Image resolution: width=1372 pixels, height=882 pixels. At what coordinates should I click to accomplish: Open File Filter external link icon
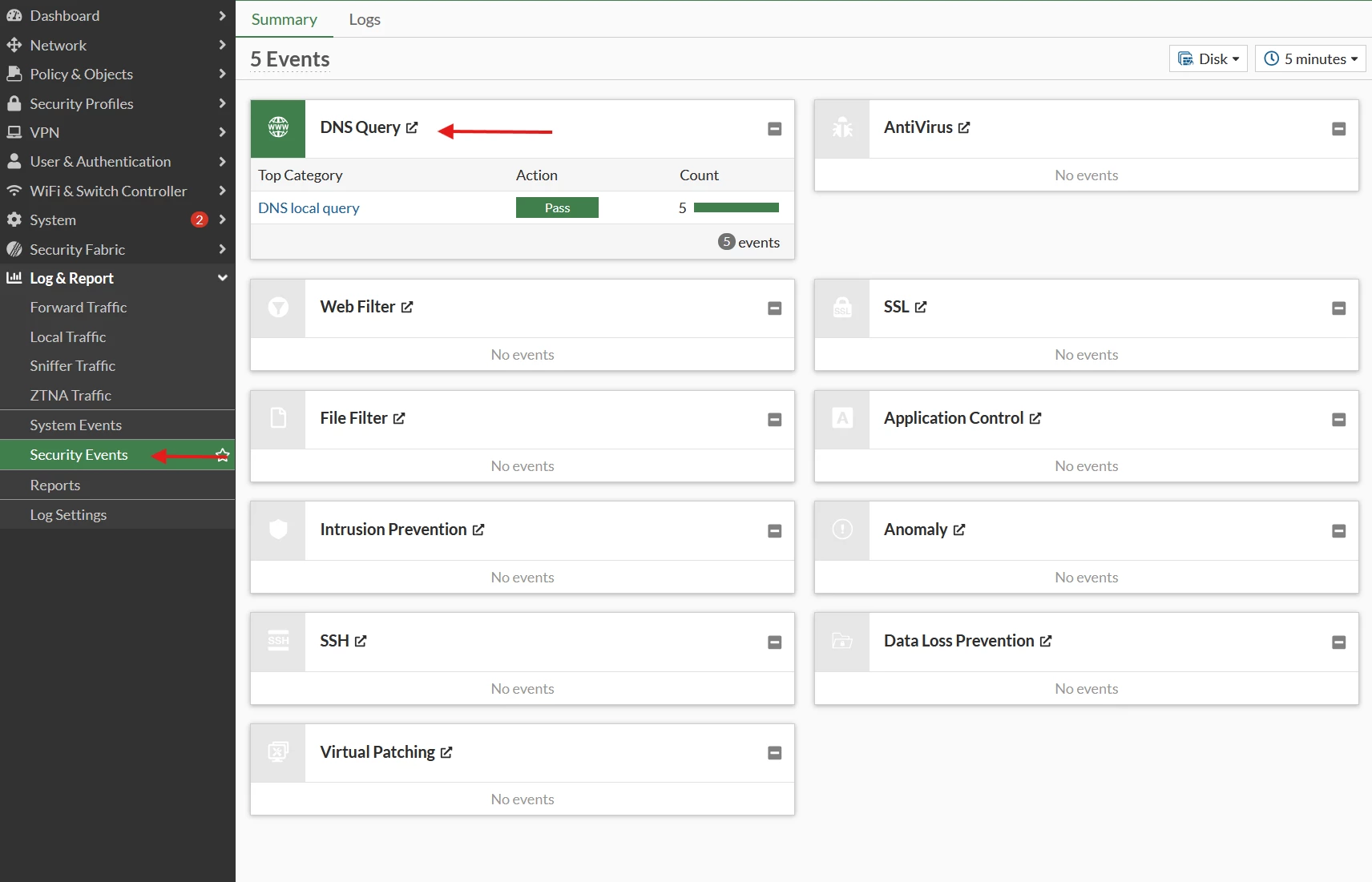point(399,418)
